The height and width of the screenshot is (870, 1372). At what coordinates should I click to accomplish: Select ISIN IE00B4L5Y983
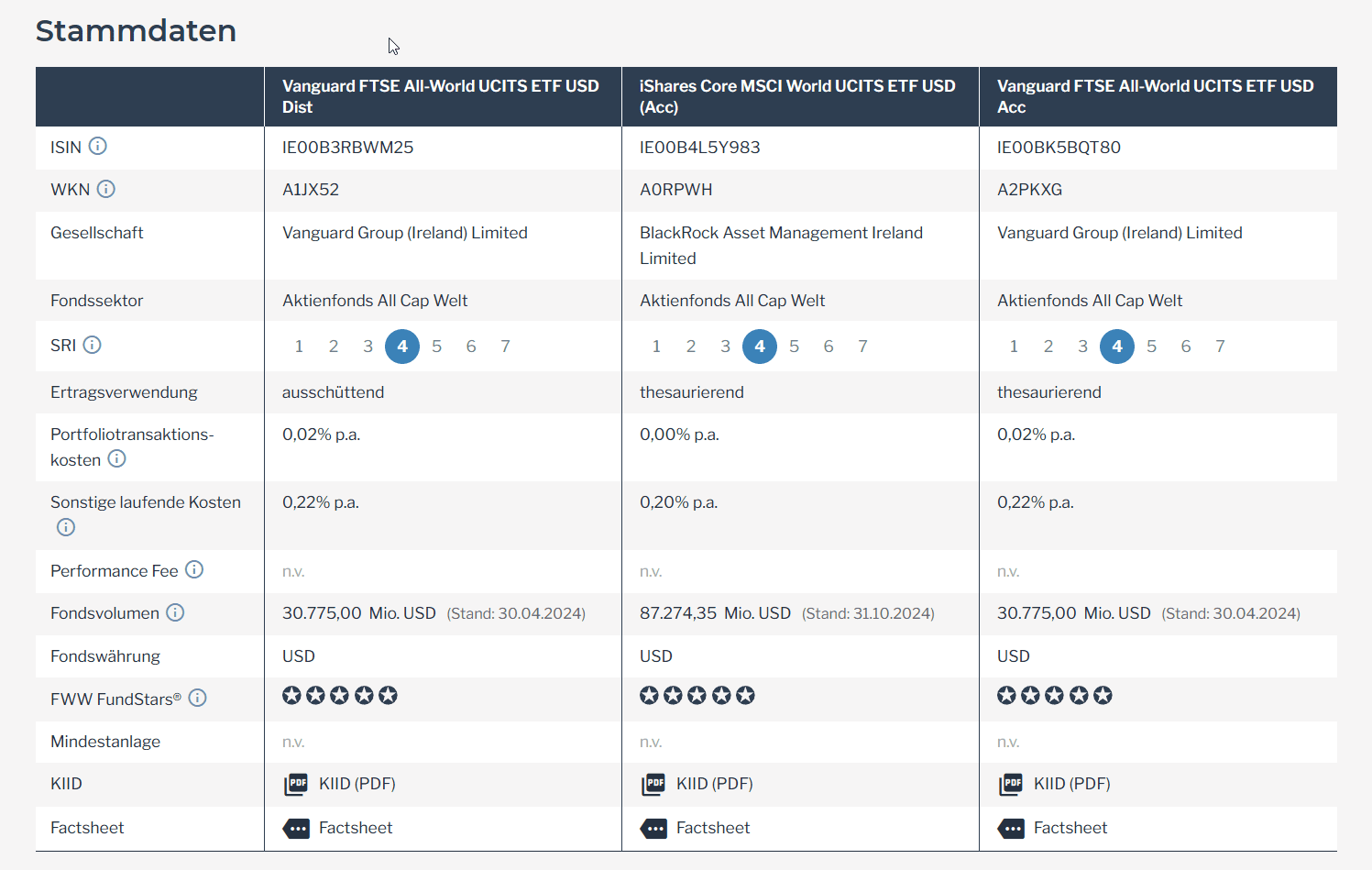tap(700, 148)
